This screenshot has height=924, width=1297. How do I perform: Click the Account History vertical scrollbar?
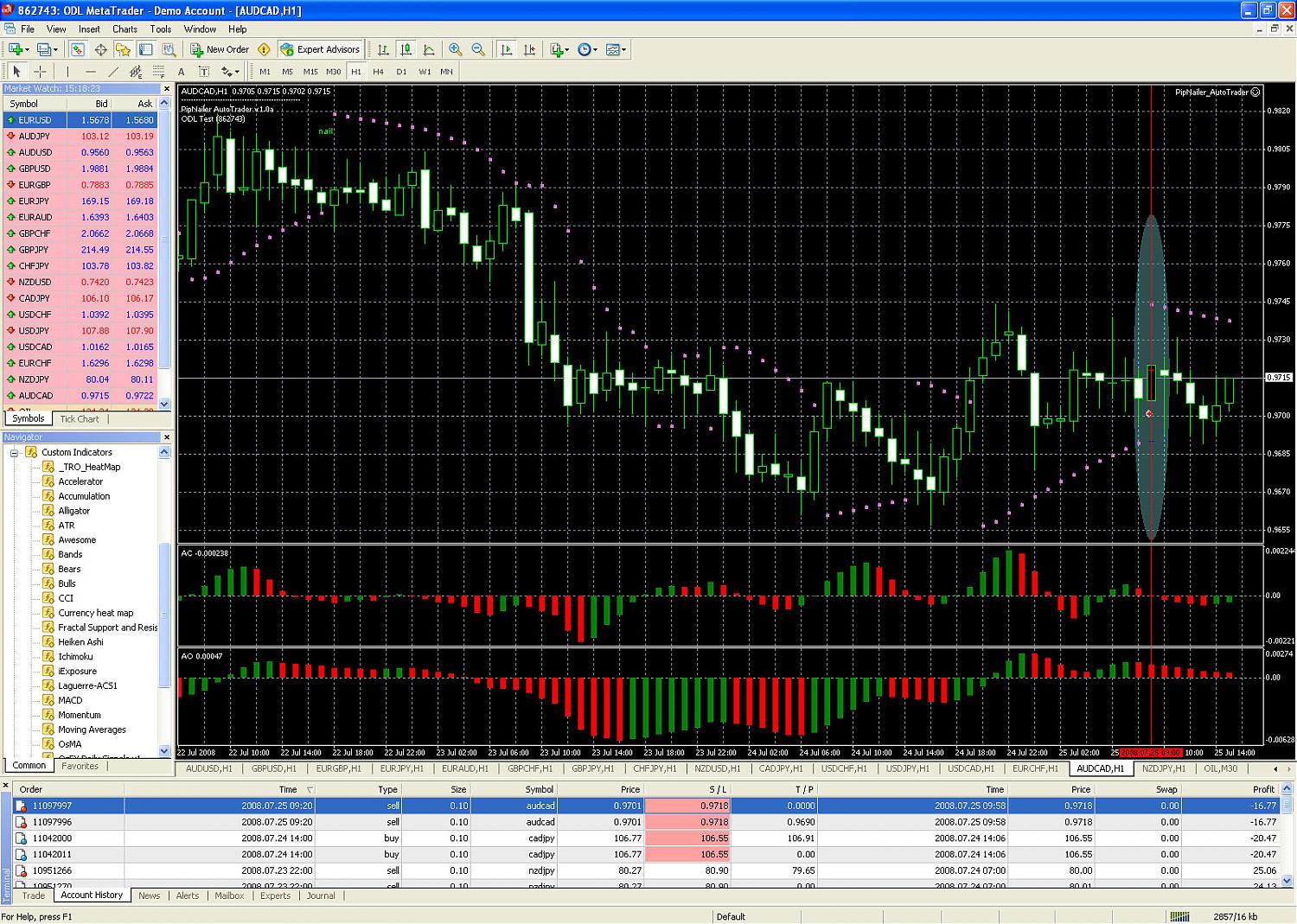(x=1287, y=835)
